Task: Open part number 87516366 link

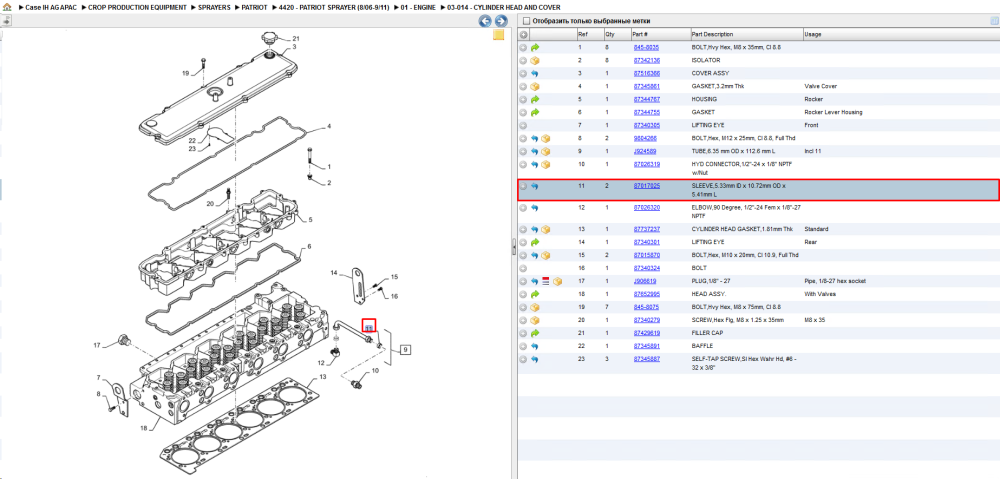Action: coord(647,73)
